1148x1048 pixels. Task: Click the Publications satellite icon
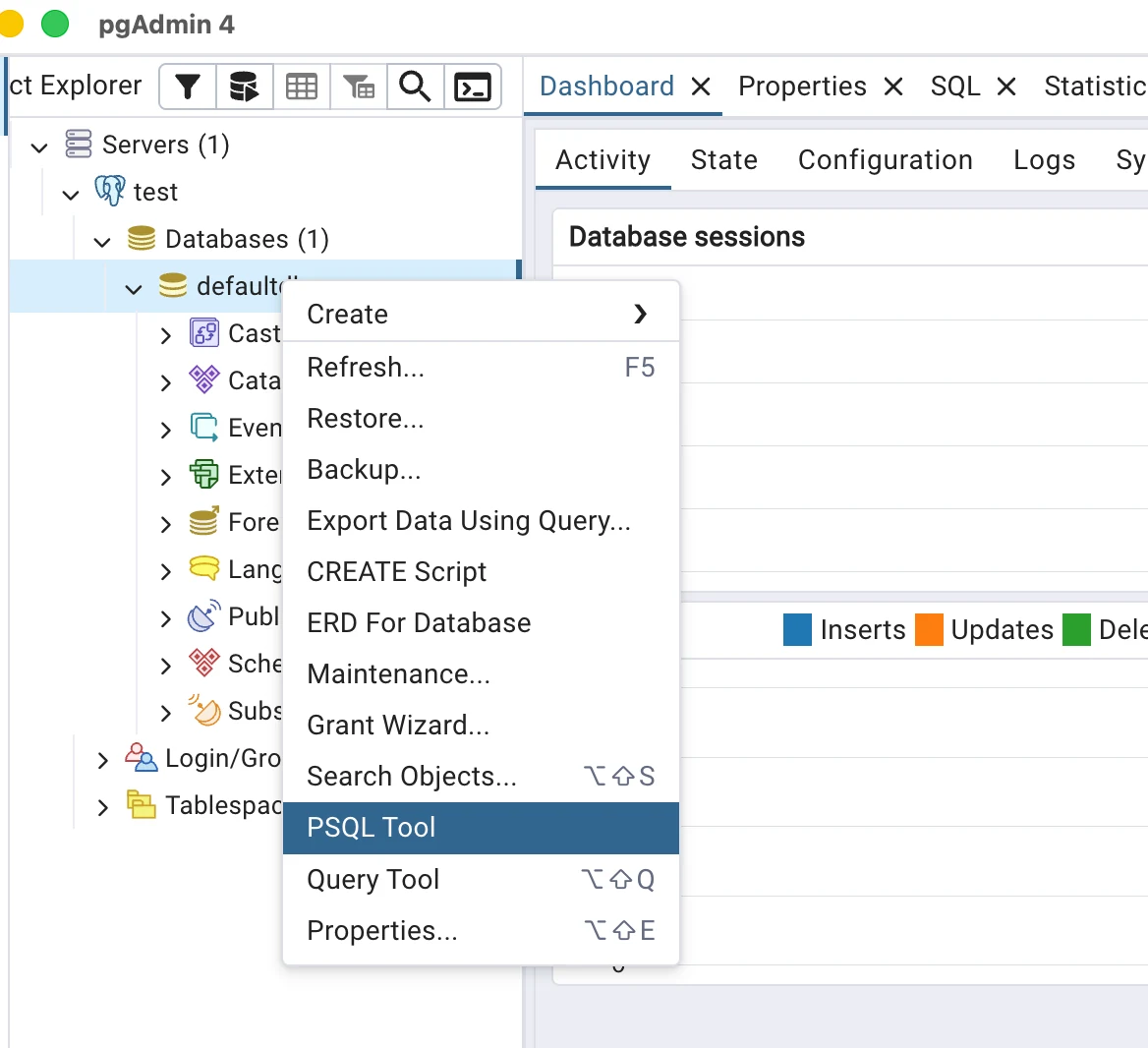(204, 615)
